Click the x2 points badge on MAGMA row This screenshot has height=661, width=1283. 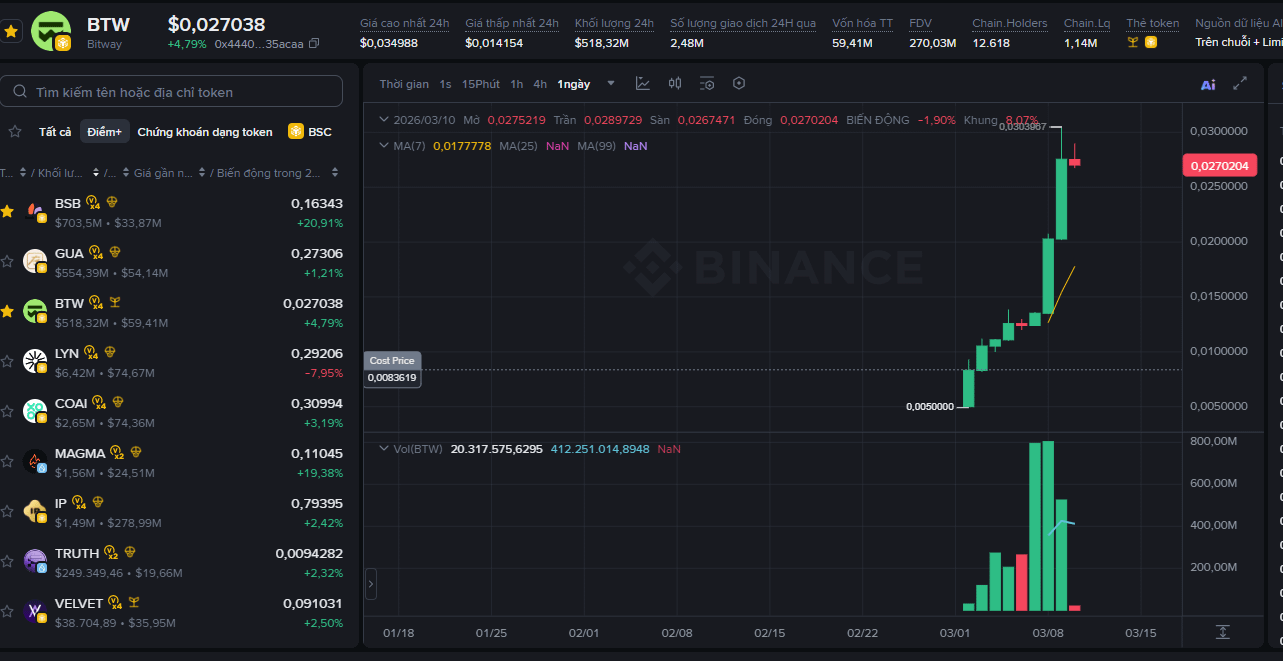click(x=117, y=453)
